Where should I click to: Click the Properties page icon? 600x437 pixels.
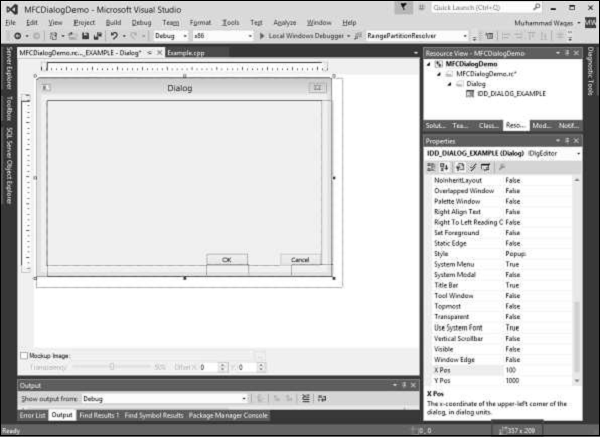(460, 167)
